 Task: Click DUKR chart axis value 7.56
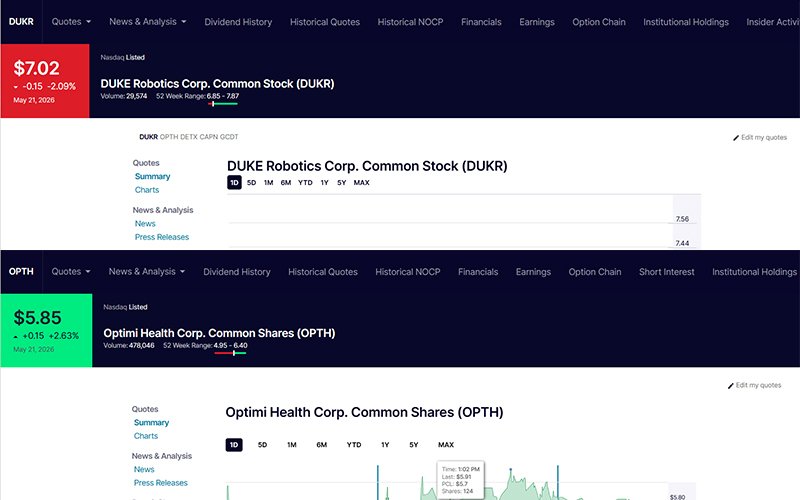pos(682,219)
